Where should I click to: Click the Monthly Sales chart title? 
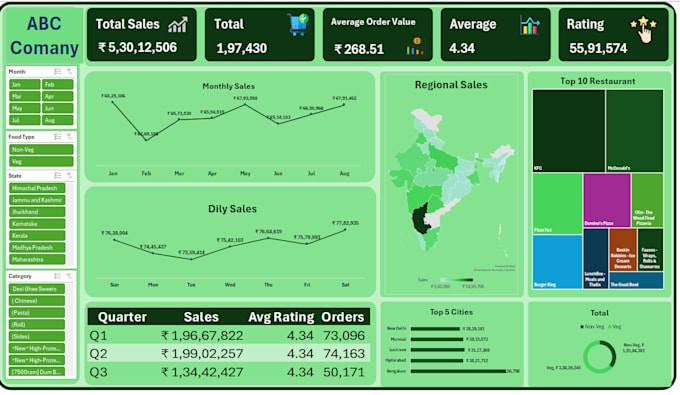(x=229, y=86)
